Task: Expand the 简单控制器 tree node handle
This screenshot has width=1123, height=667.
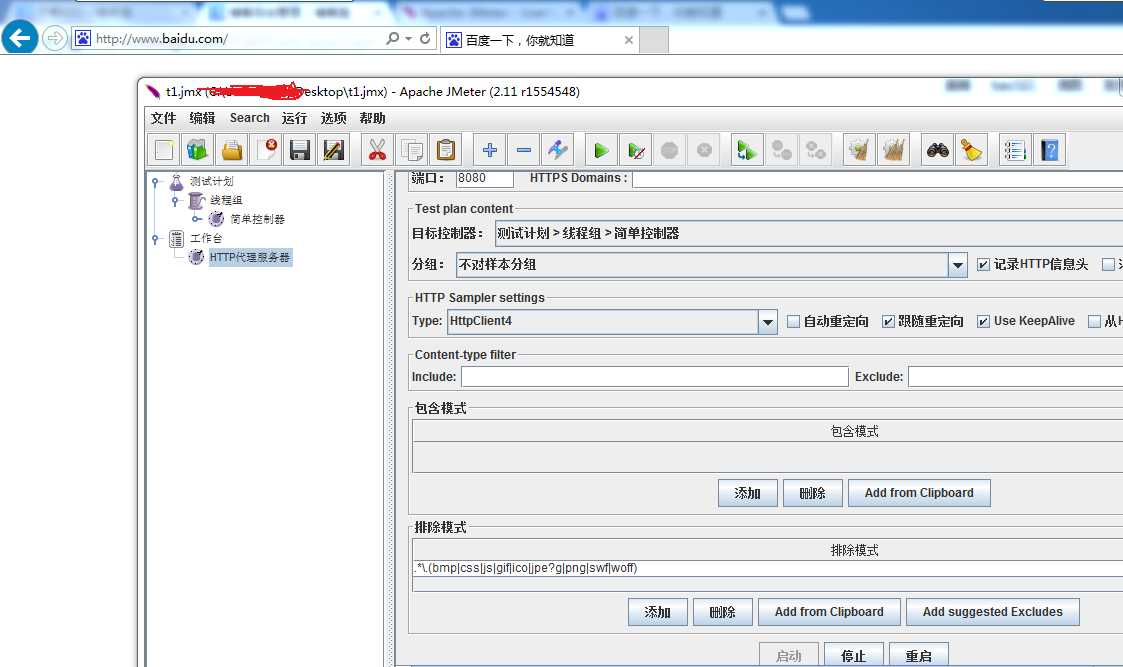Action: tap(196, 219)
